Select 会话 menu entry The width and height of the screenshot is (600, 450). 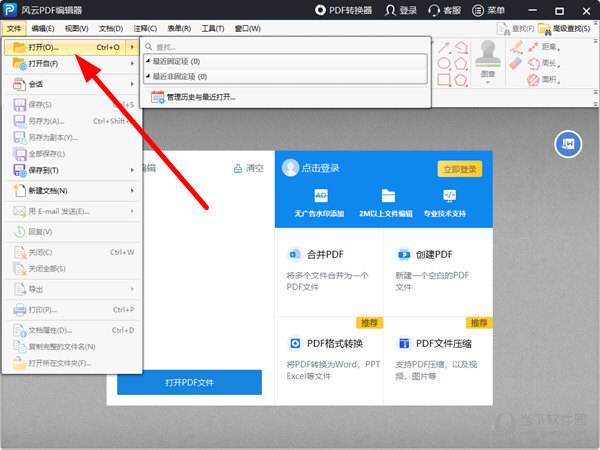point(72,84)
